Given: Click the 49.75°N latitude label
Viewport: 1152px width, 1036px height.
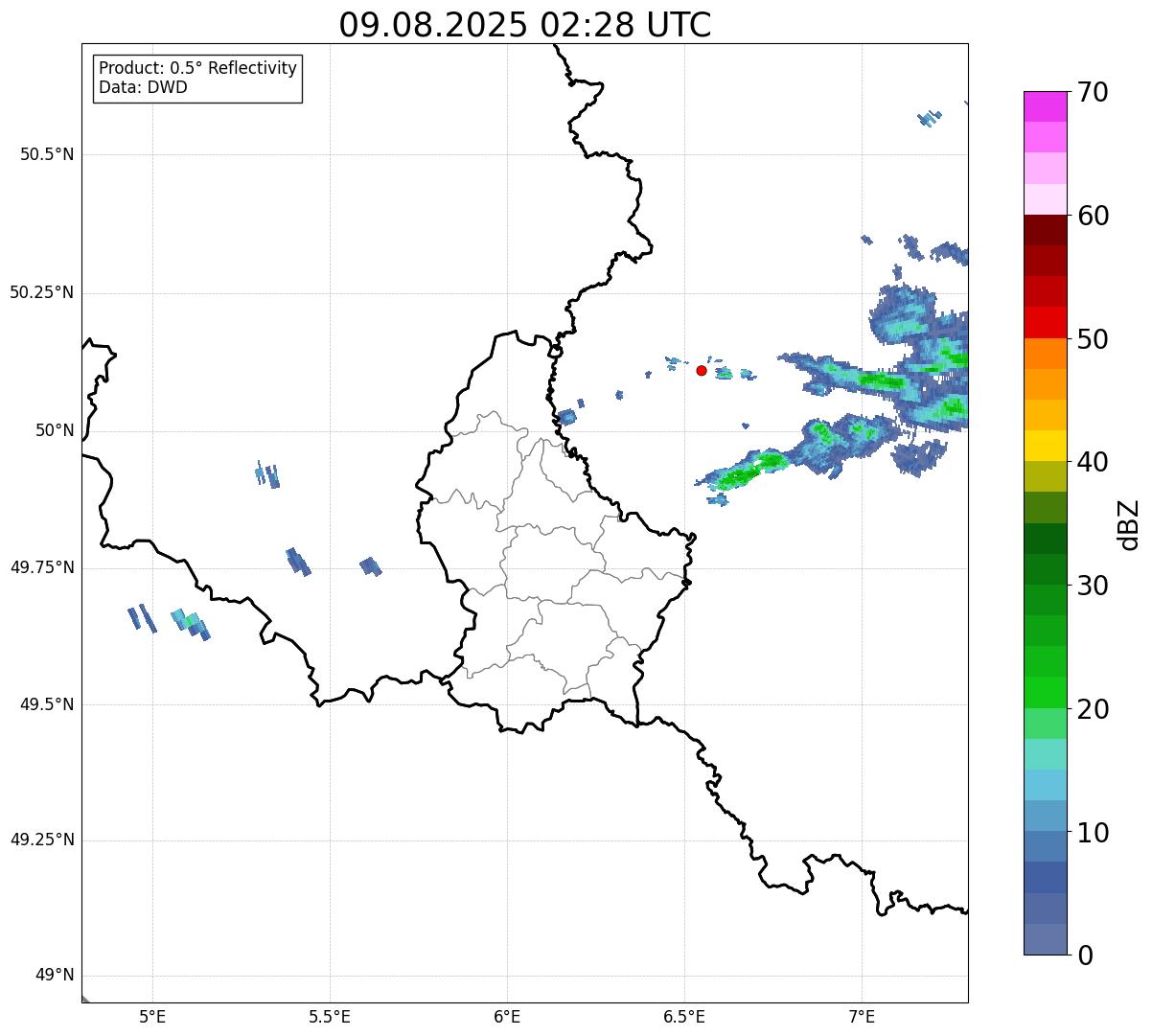Looking at the screenshot, I should pyautogui.click(x=42, y=567).
